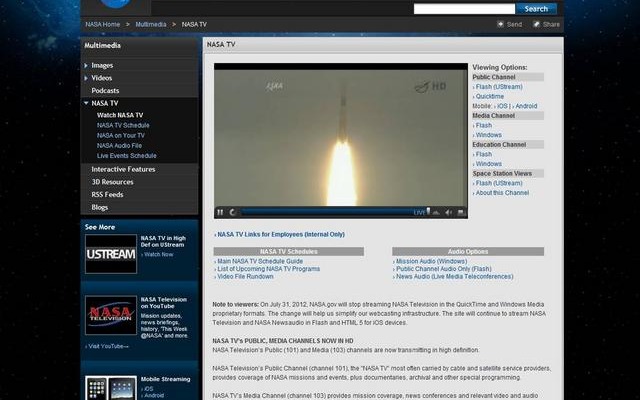Open 3D Resources section

[x=112, y=182]
